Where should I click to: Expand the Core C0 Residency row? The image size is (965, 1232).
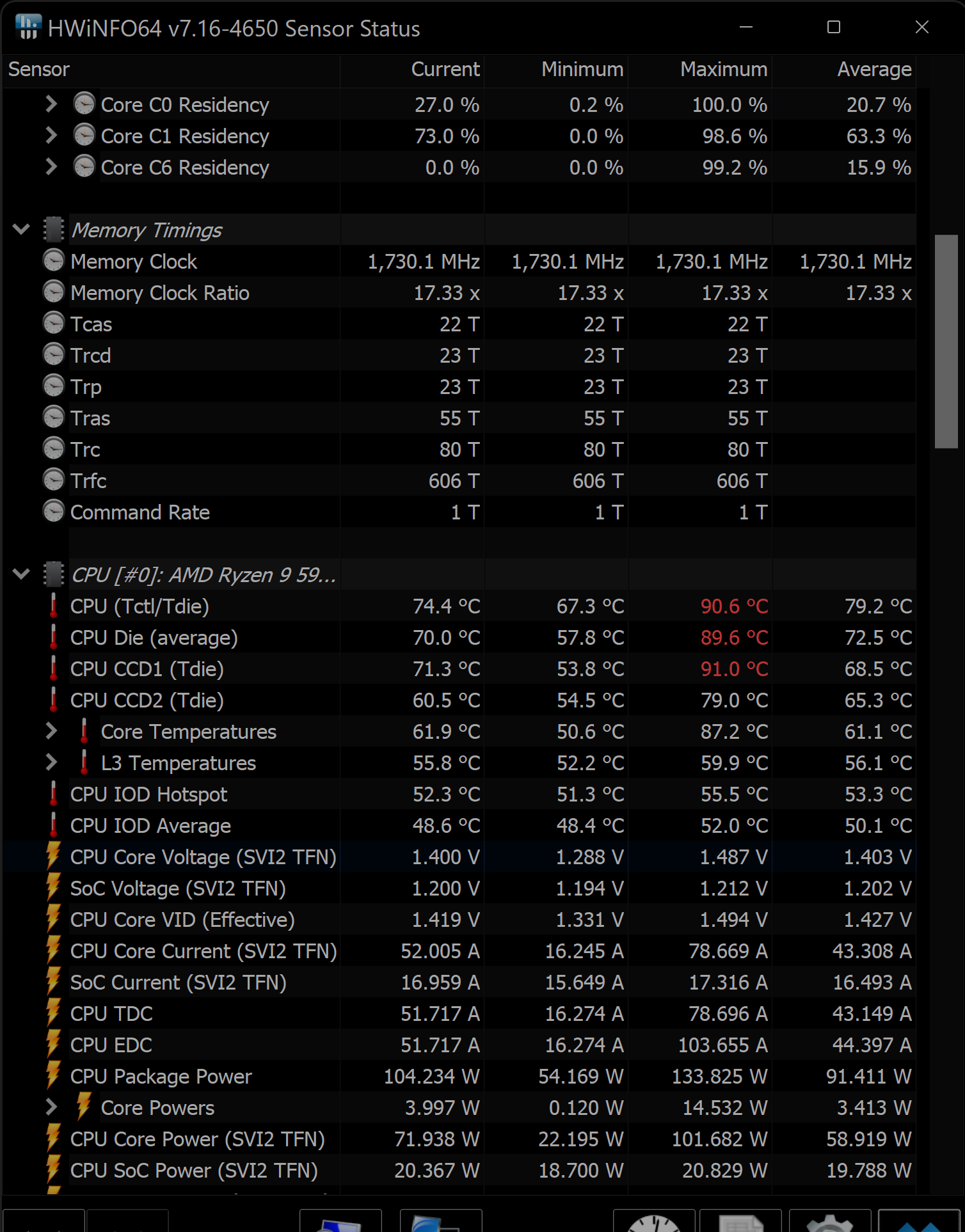pyautogui.click(x=51, y=104)
